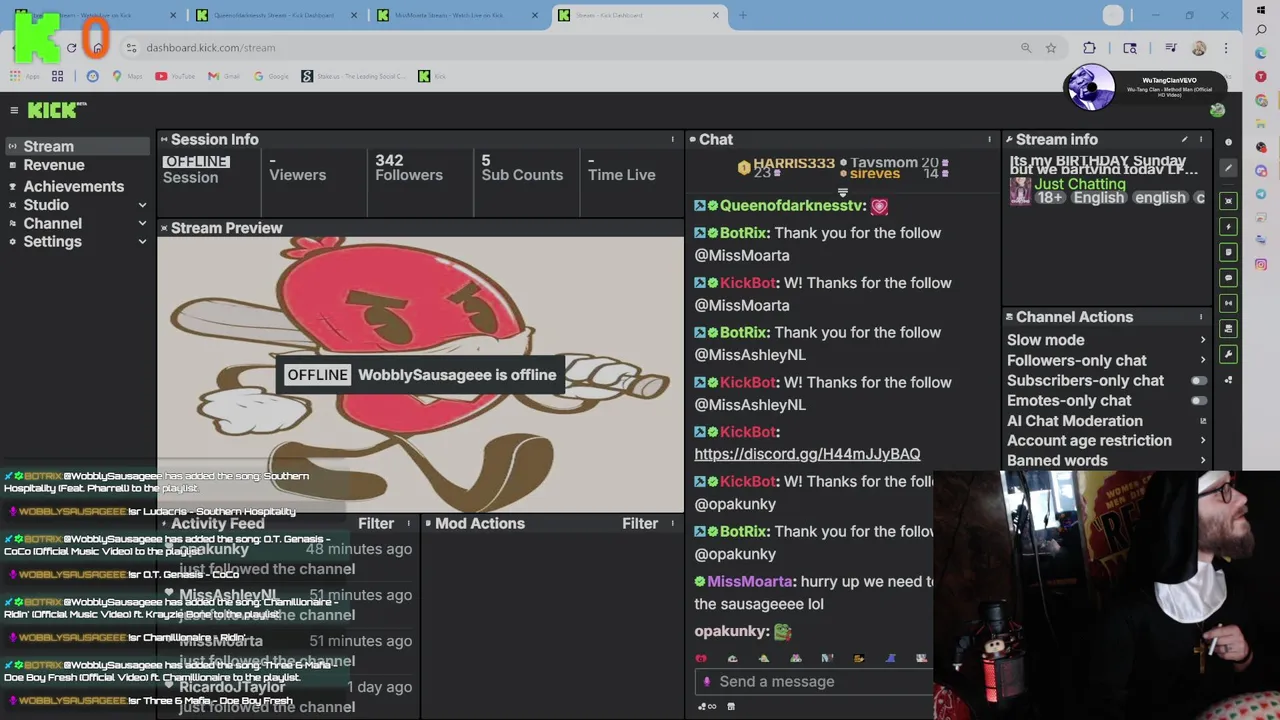The height and width of the screenshot is (720, 1280).
Task: Open Followers-only chat options
Action: 1106,360
